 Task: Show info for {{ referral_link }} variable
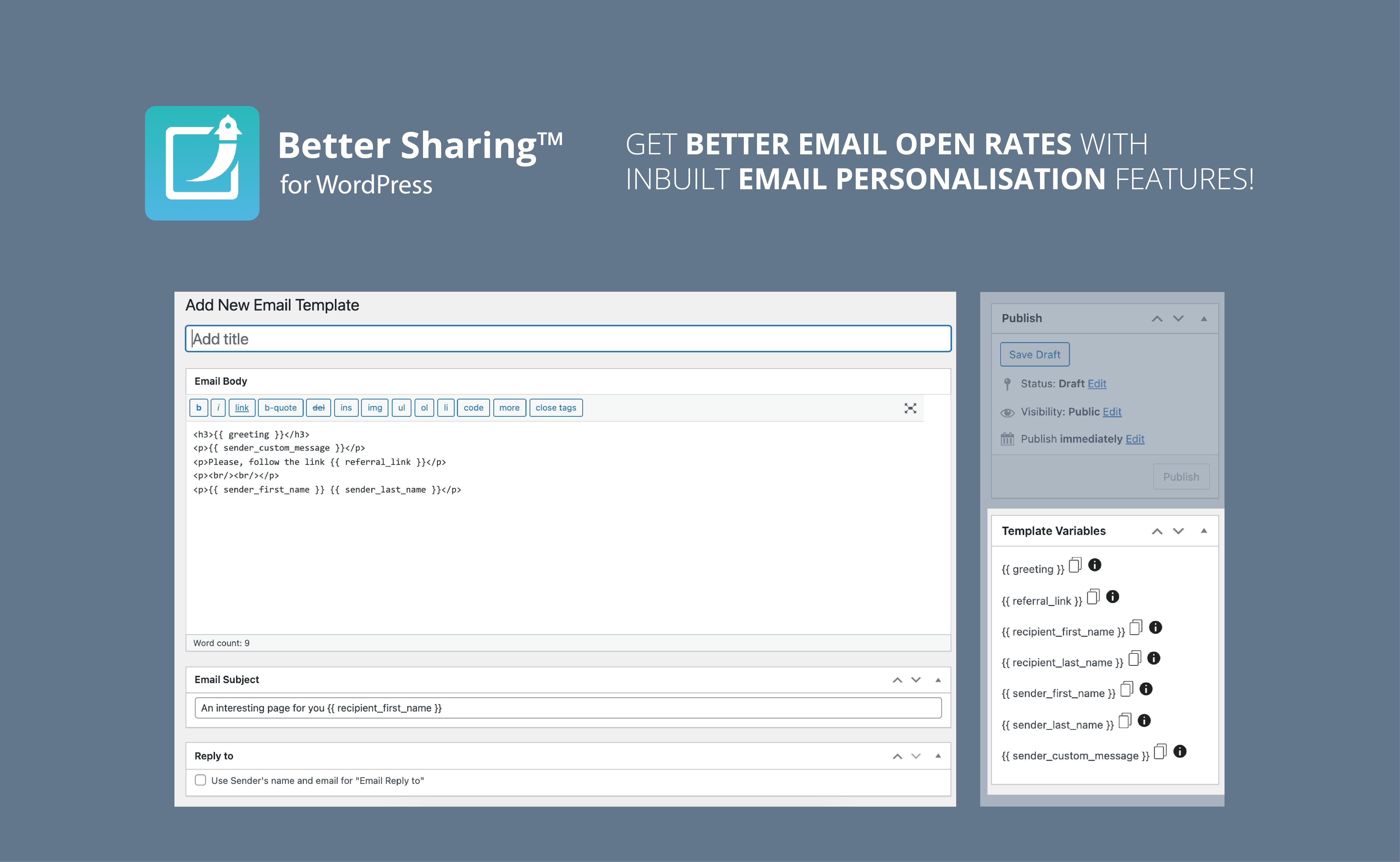click(1112, 596)
